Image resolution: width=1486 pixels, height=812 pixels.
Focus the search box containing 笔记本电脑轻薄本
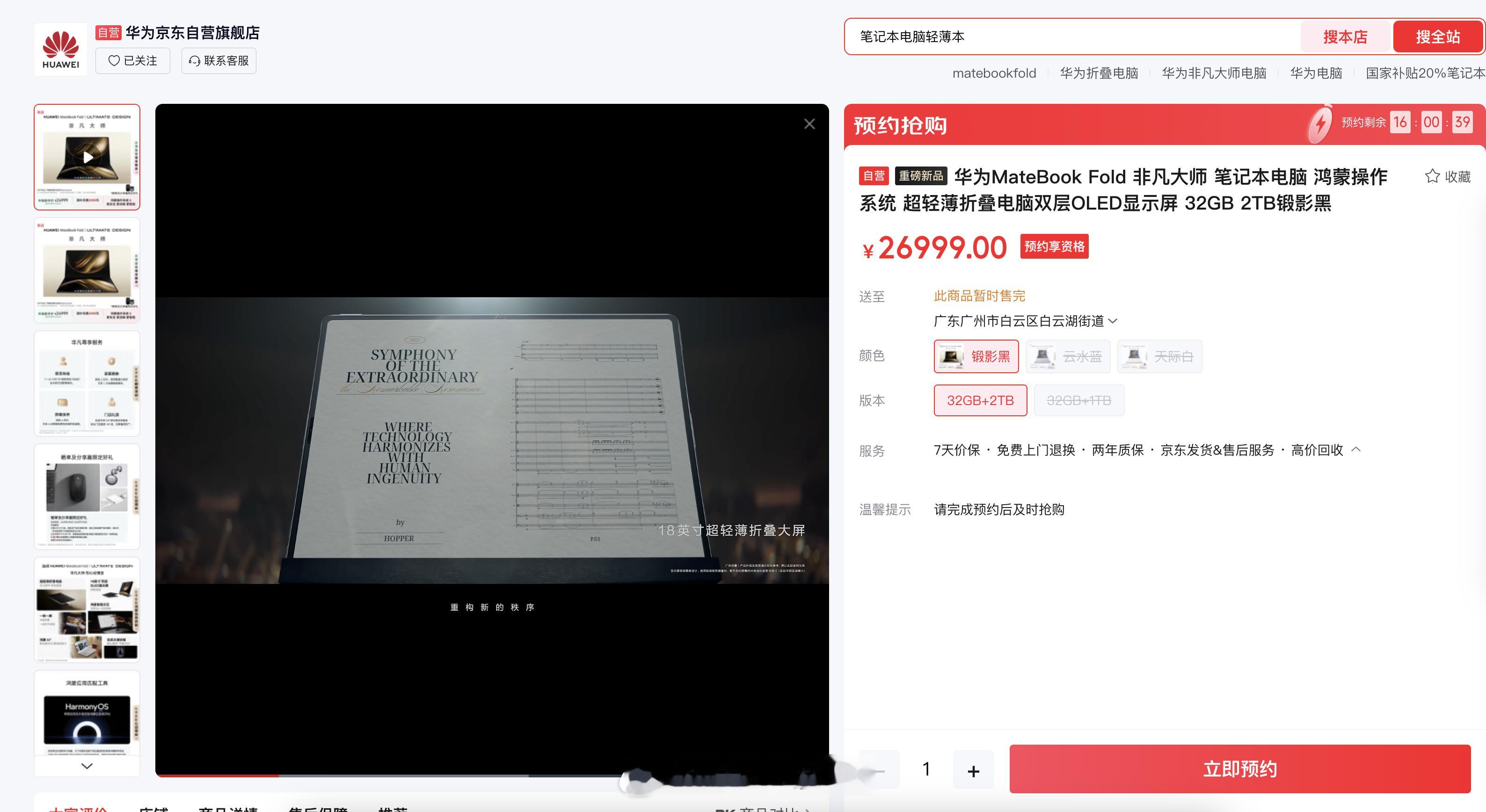pyautogui.click(x=1073, y=36)
